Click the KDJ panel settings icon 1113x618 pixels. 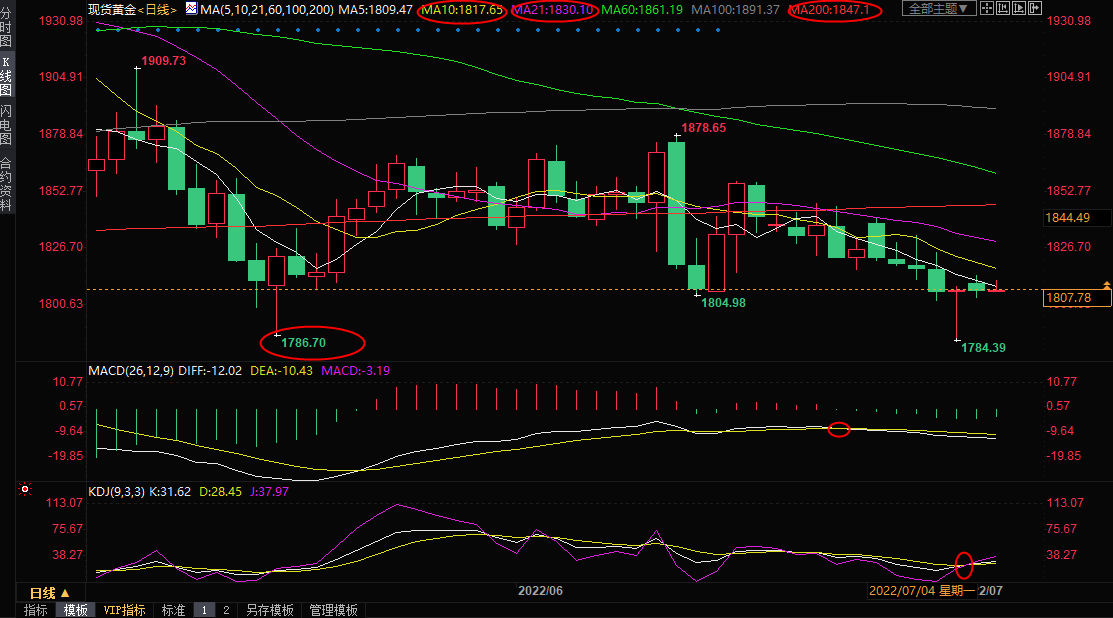[24, 490]
